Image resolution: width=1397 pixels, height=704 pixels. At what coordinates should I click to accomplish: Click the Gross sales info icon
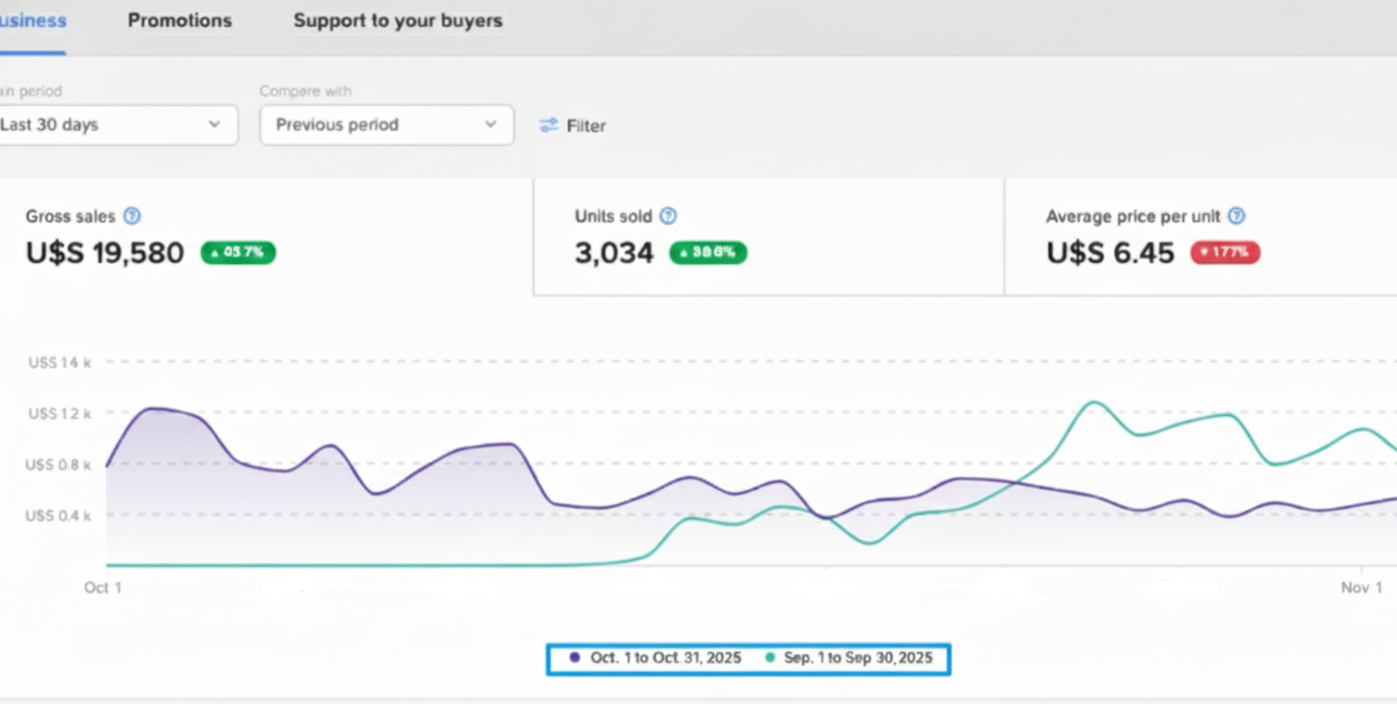point(131,216)
